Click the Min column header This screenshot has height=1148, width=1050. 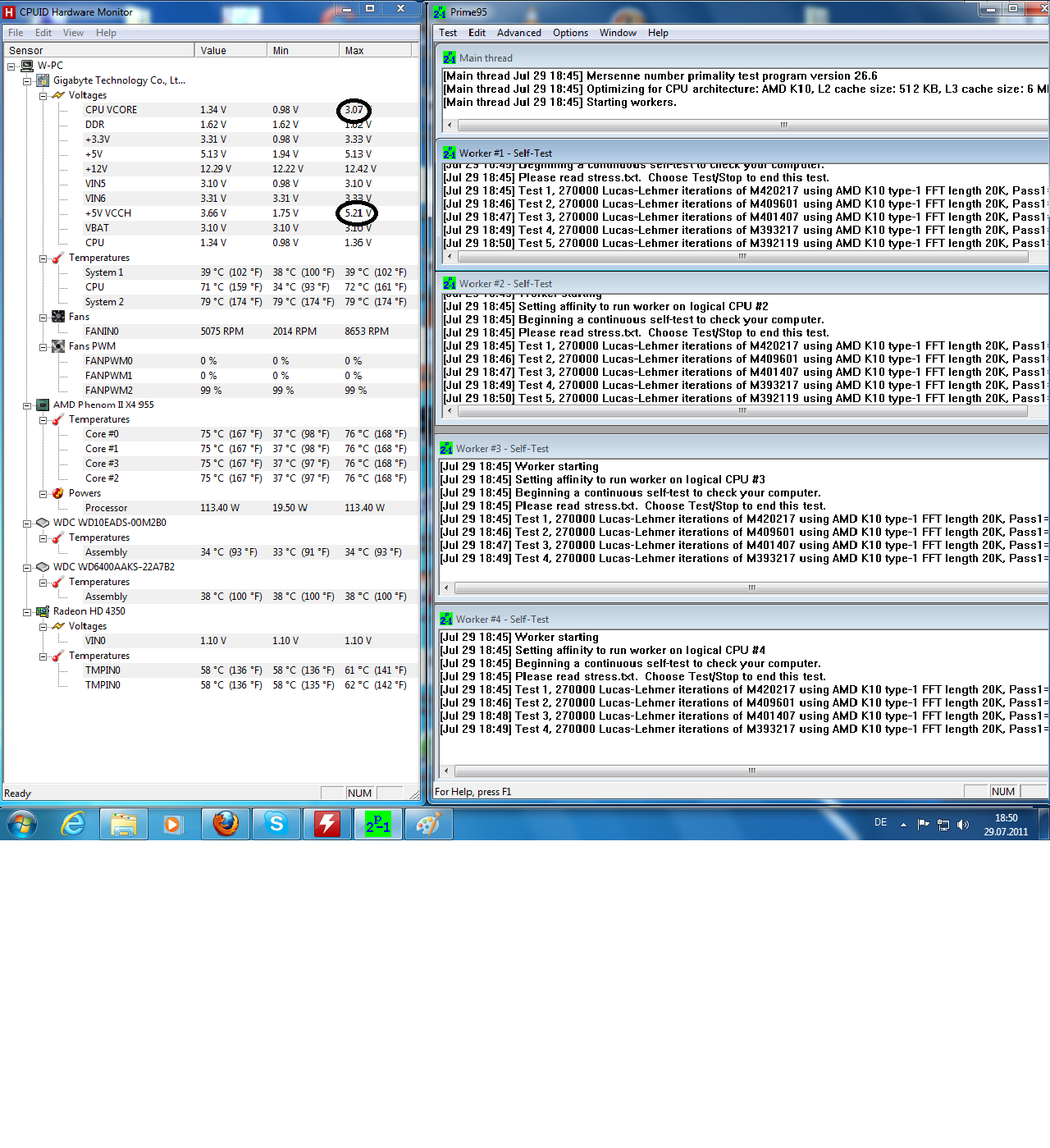(303, 50)
